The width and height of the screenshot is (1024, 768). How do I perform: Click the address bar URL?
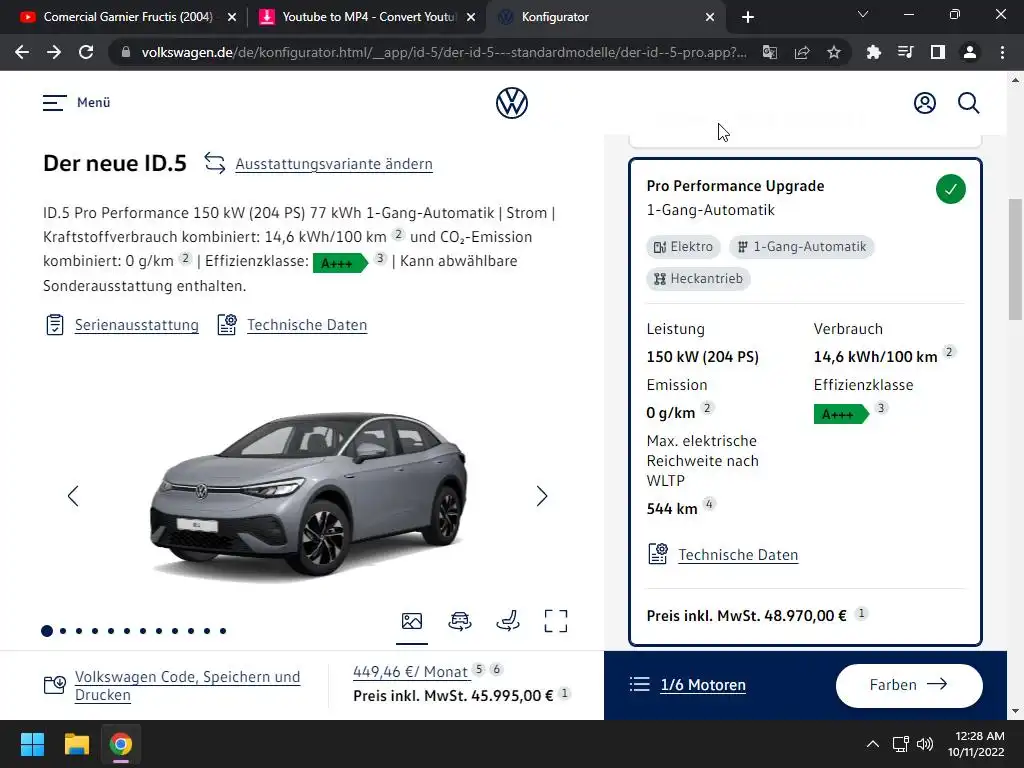[444, 52]
